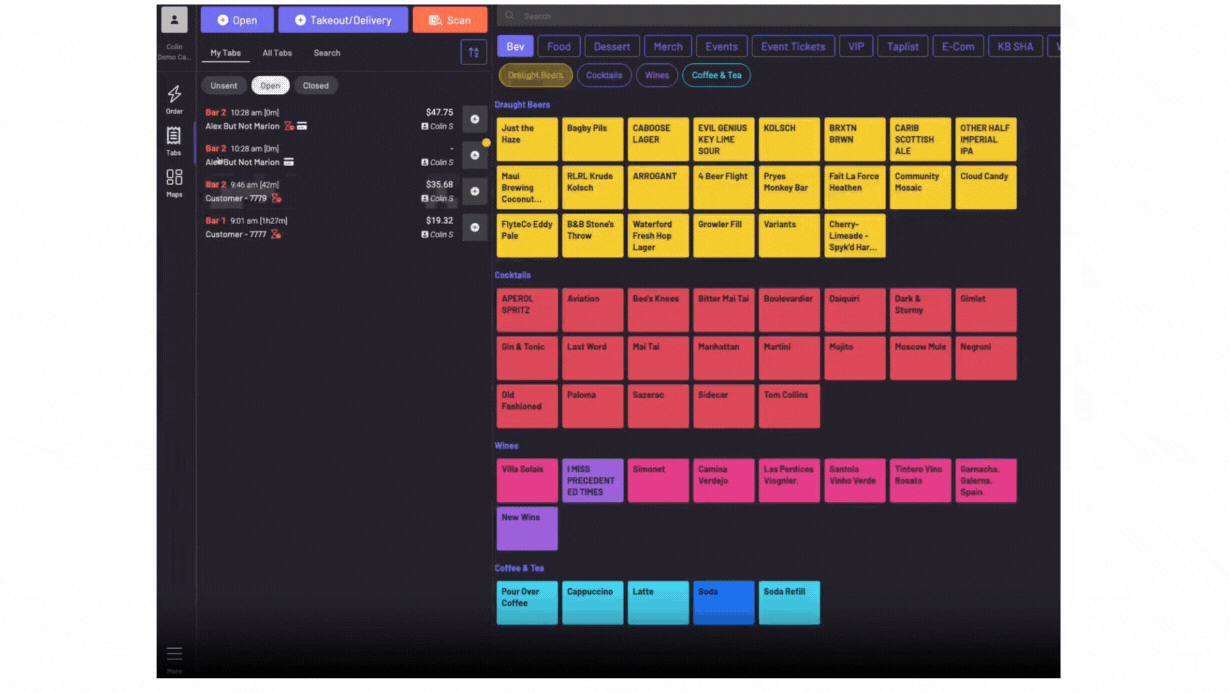Open the Order lightning bolt icon
This screenshot has height=693, width=1230.
point(174,95)
